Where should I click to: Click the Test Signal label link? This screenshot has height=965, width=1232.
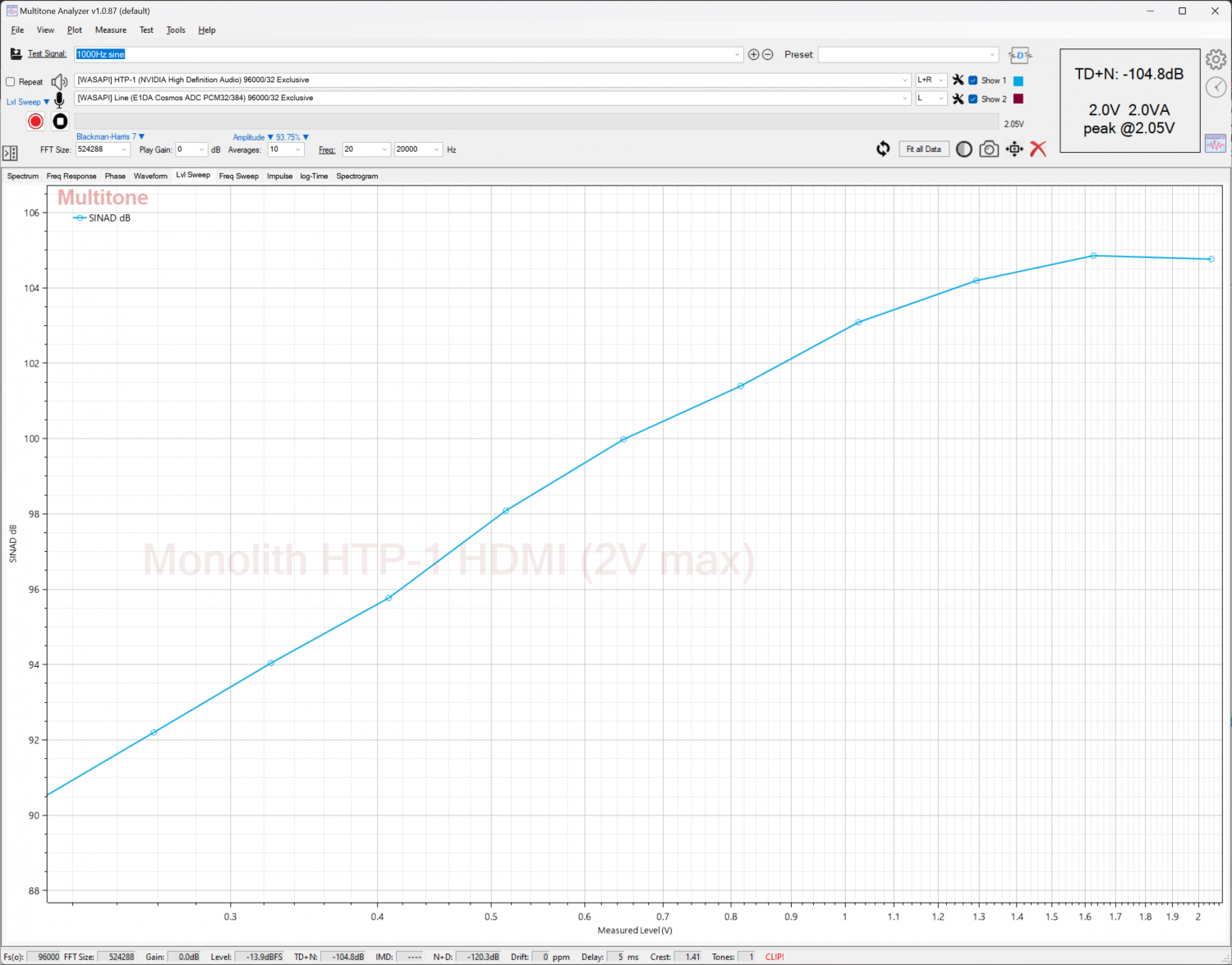pos(48,54)
